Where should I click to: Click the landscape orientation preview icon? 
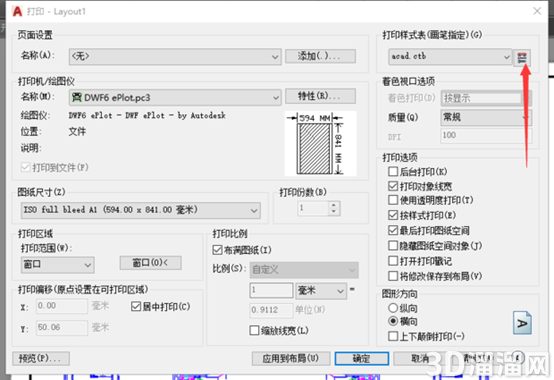point(522,322)
